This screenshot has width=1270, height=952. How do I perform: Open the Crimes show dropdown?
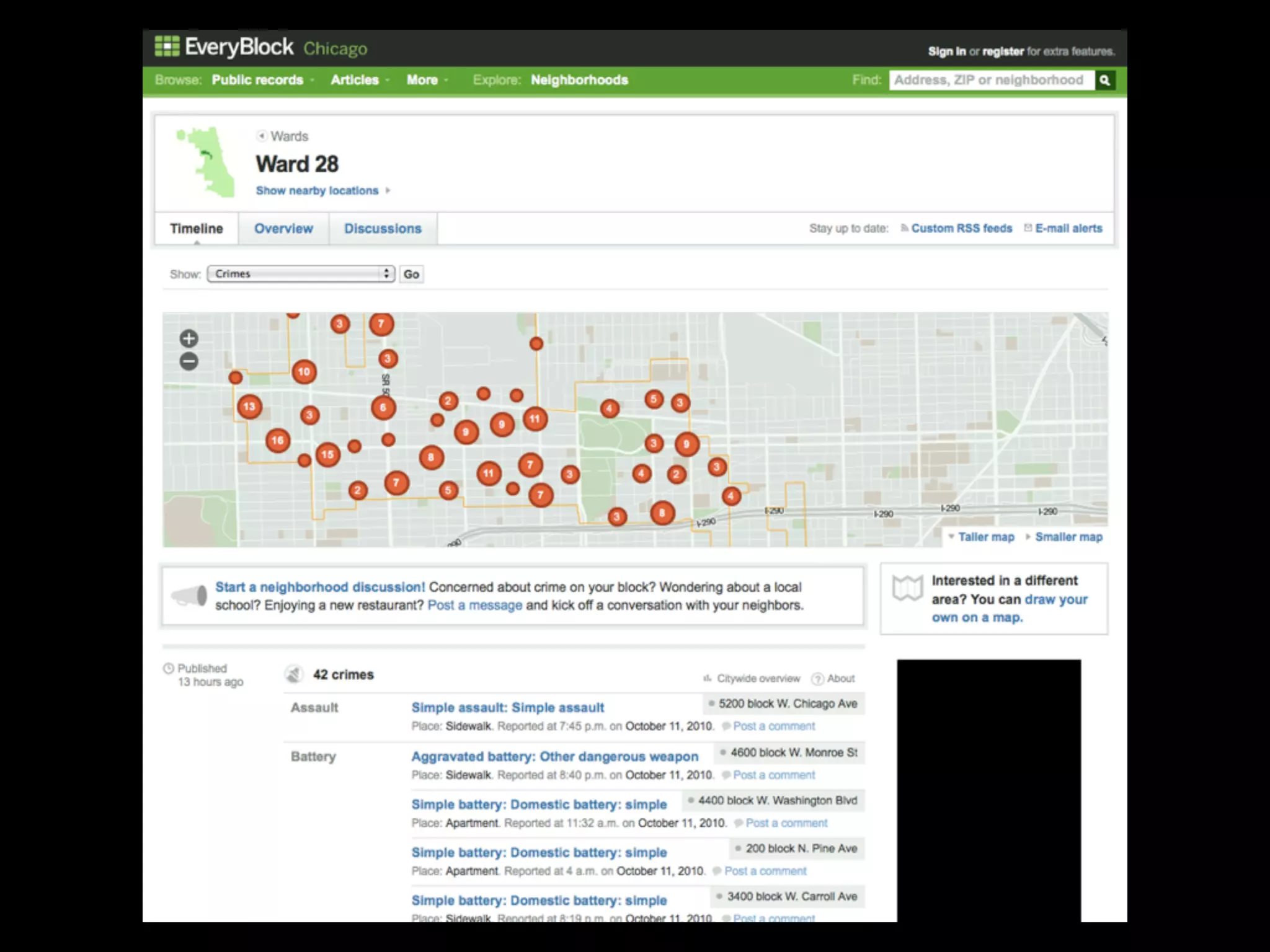[x=301, y=274]
